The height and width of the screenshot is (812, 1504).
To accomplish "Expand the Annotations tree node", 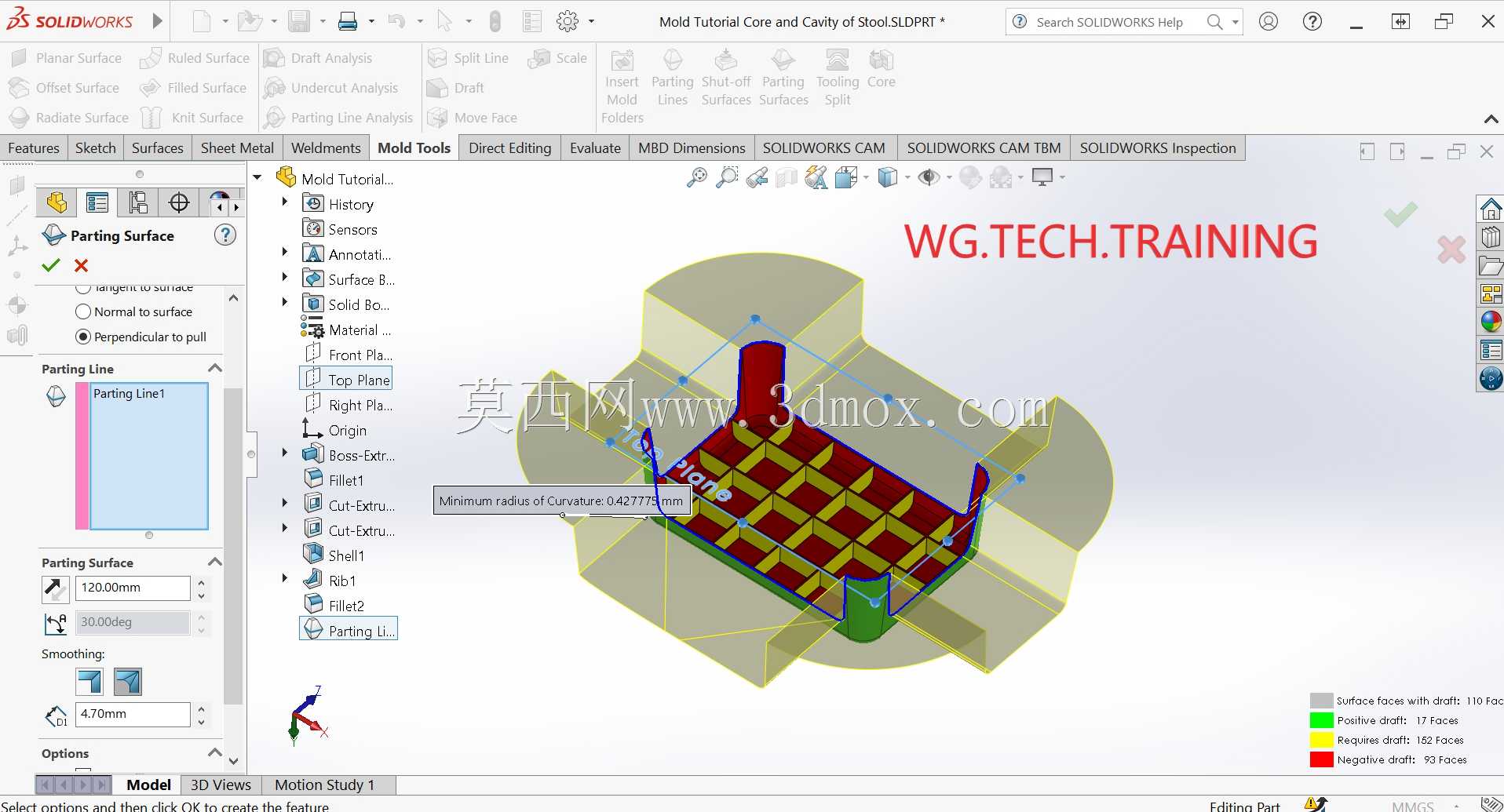I will tap(285, 253).
